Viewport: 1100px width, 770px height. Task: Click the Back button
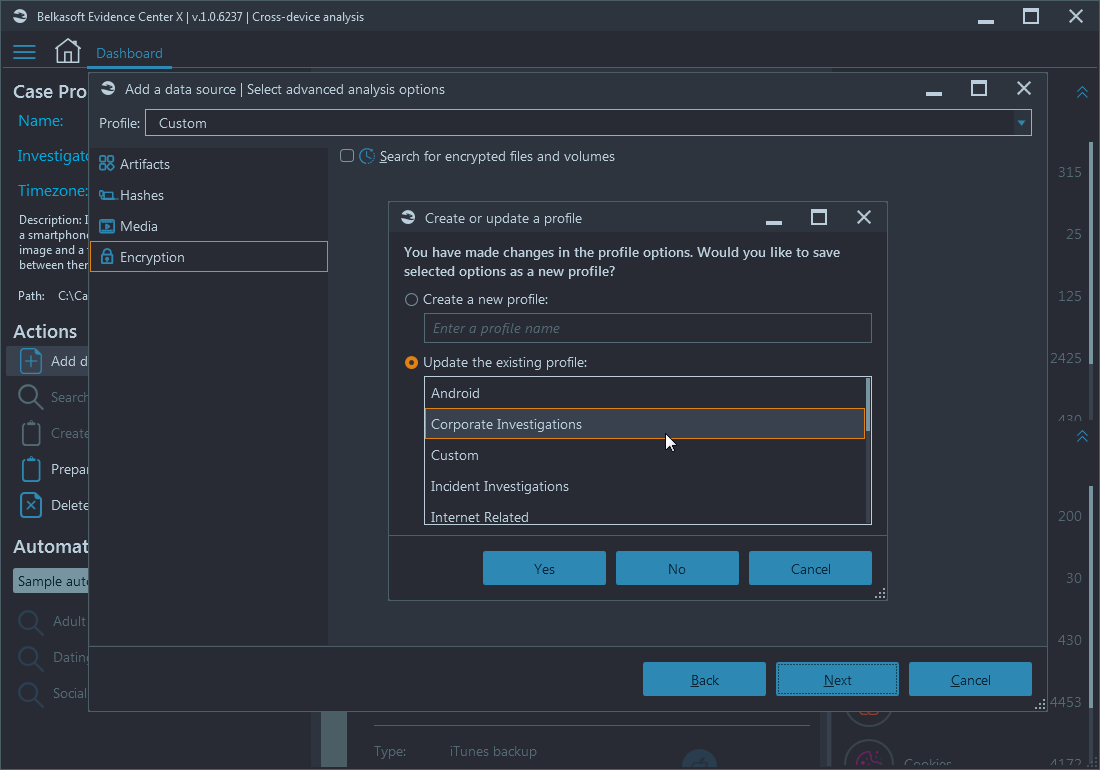(704, 679)
